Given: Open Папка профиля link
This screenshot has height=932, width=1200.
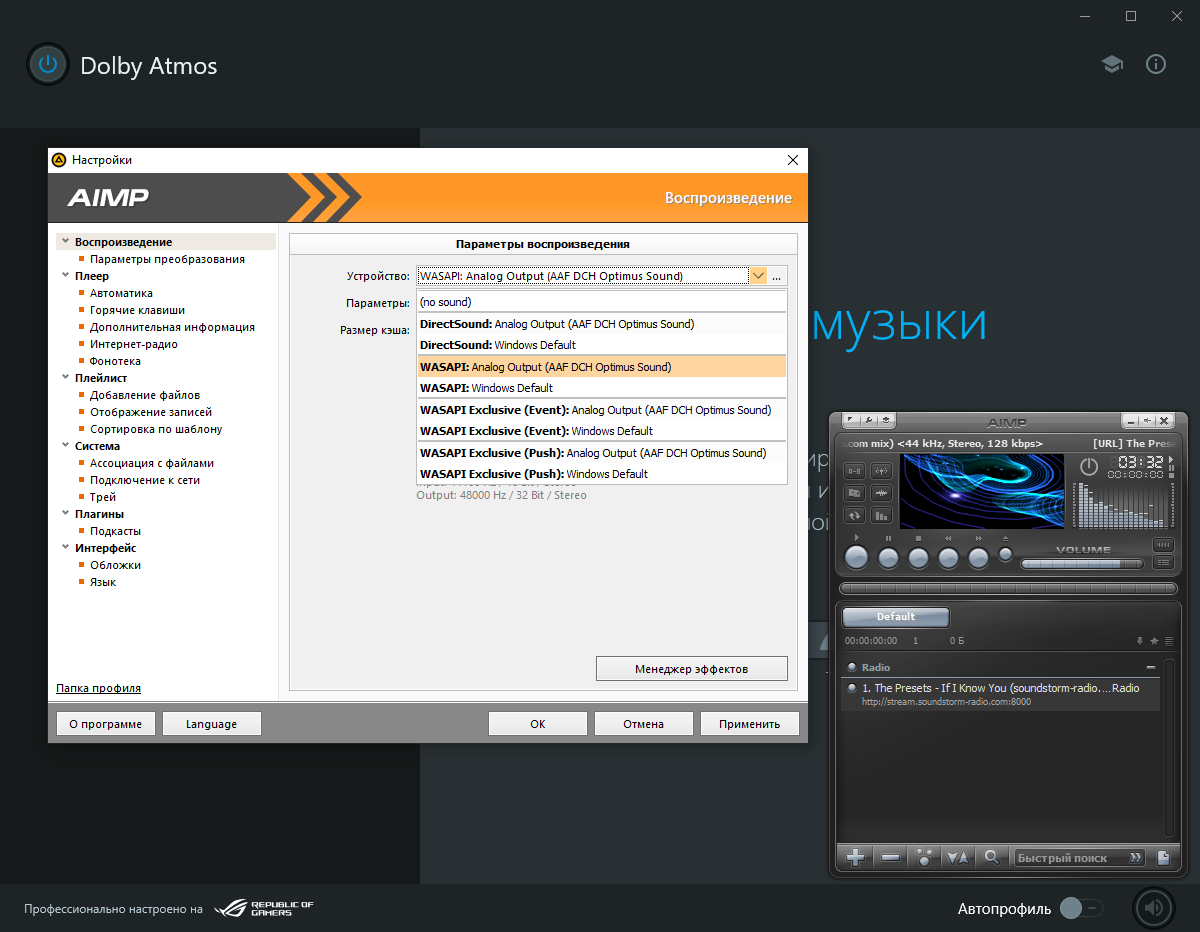Looking at the screenshot, I should 99,688.
